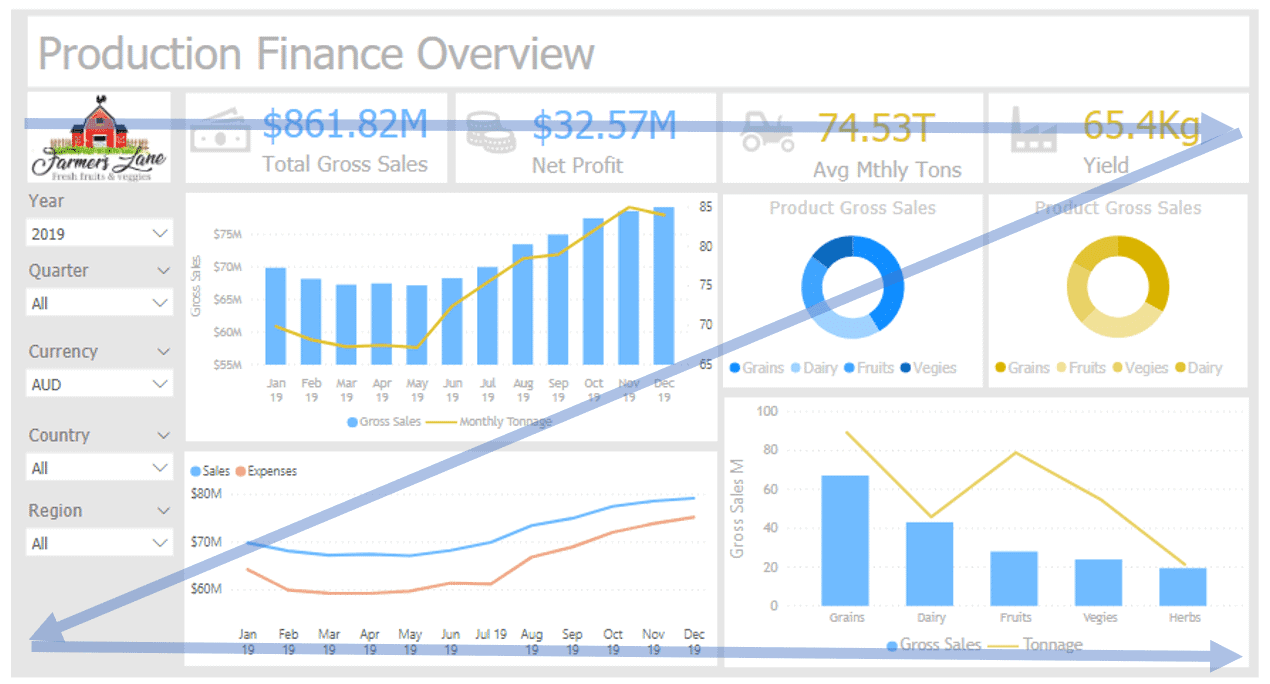Click the factory icon beside Yield
Screen dimensions: 1270x684
pyautogui.click(x=1034, y=133)
